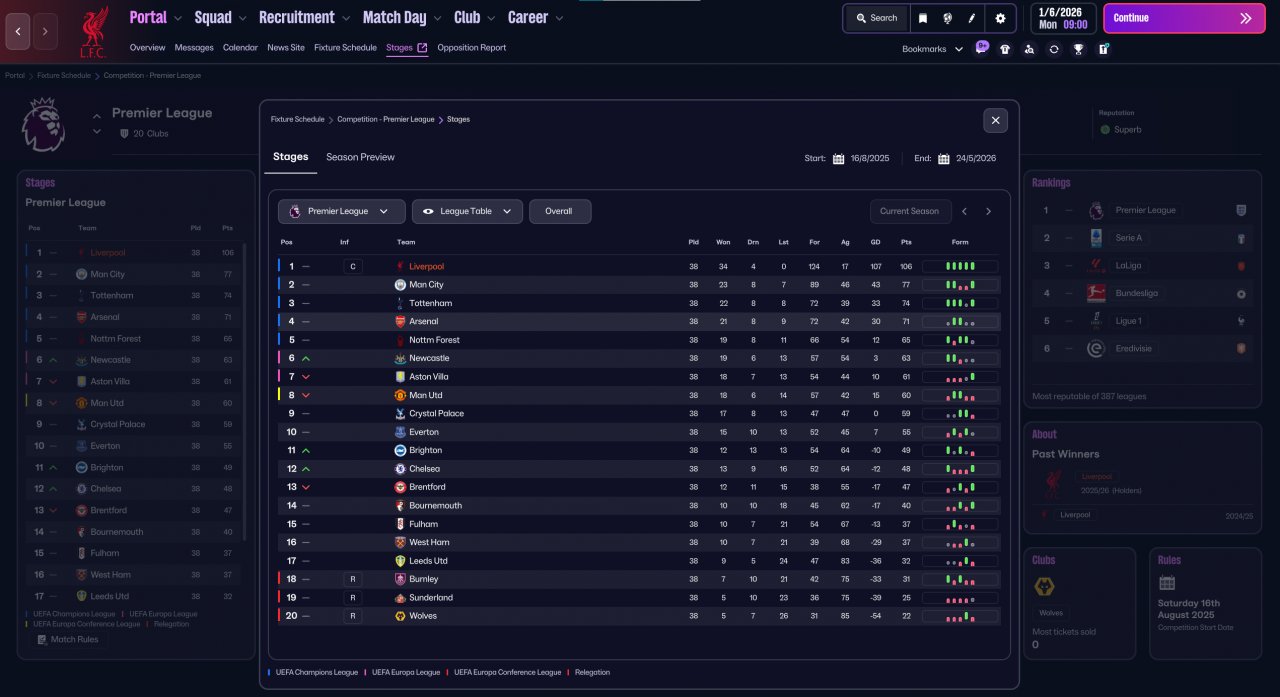
Task: Open the Premier League competition dropdown
Action: click(x=342, y=211)
